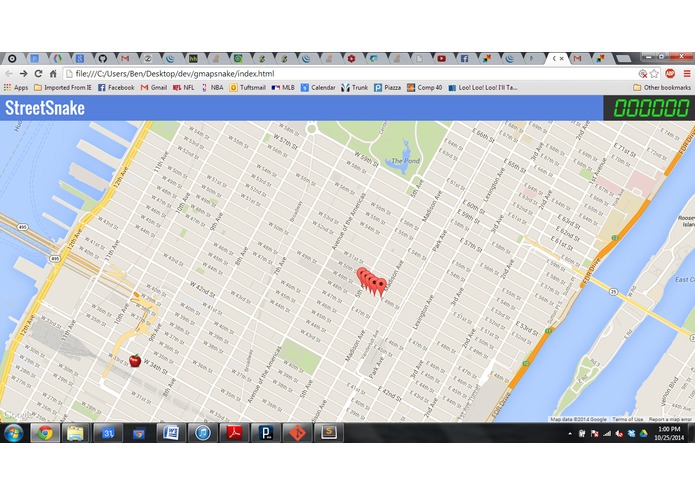Click the E 53rd St map label
Screen dimensions: 695x494
coord(527,328)
